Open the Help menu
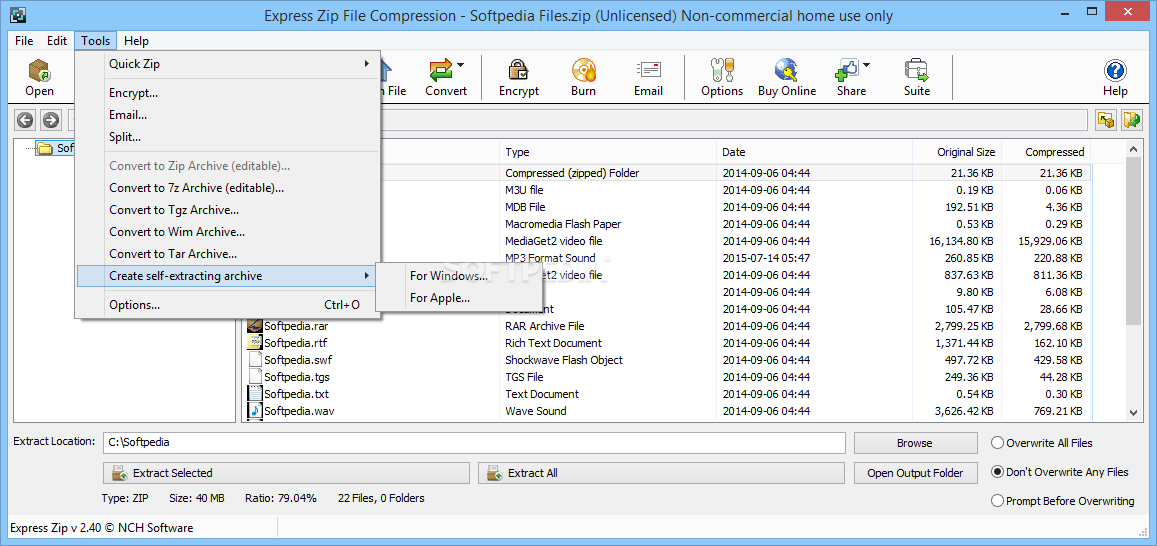The image size is (1157, 546). 136,41
